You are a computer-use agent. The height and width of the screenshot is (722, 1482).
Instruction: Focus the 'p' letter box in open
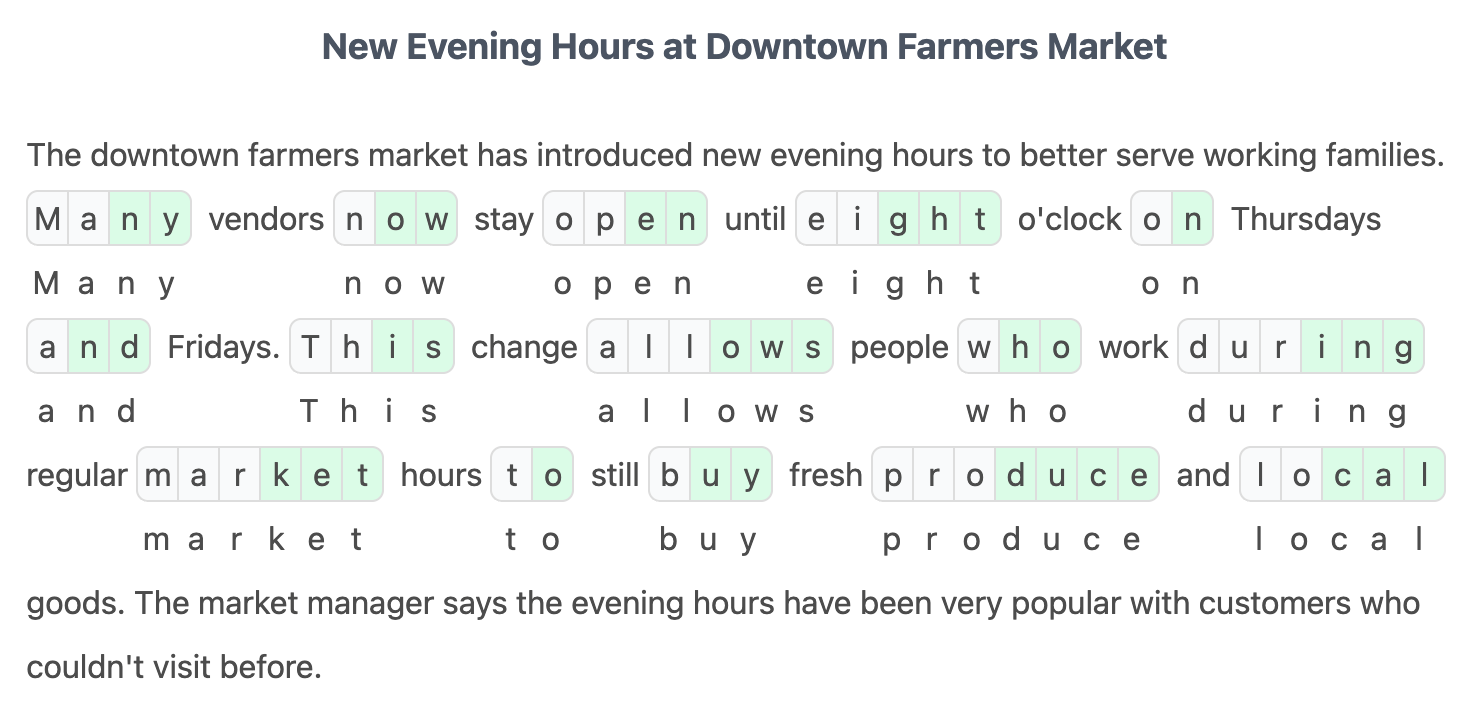[x=605, y=219]
